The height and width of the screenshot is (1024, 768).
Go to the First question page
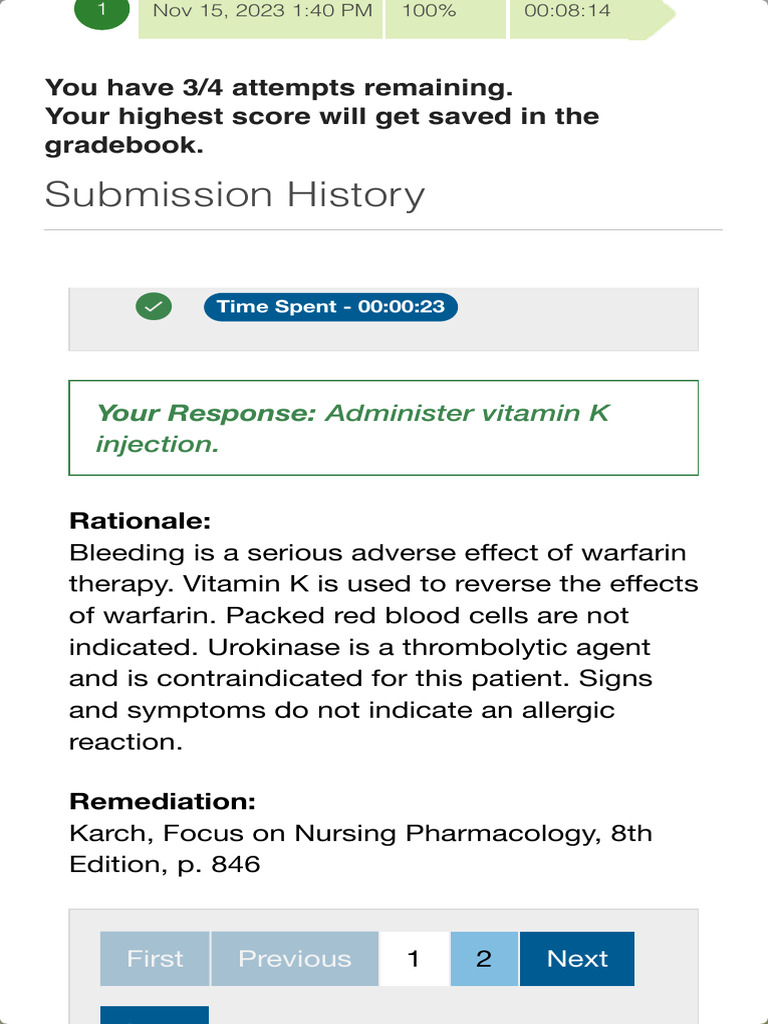point(155,959)
